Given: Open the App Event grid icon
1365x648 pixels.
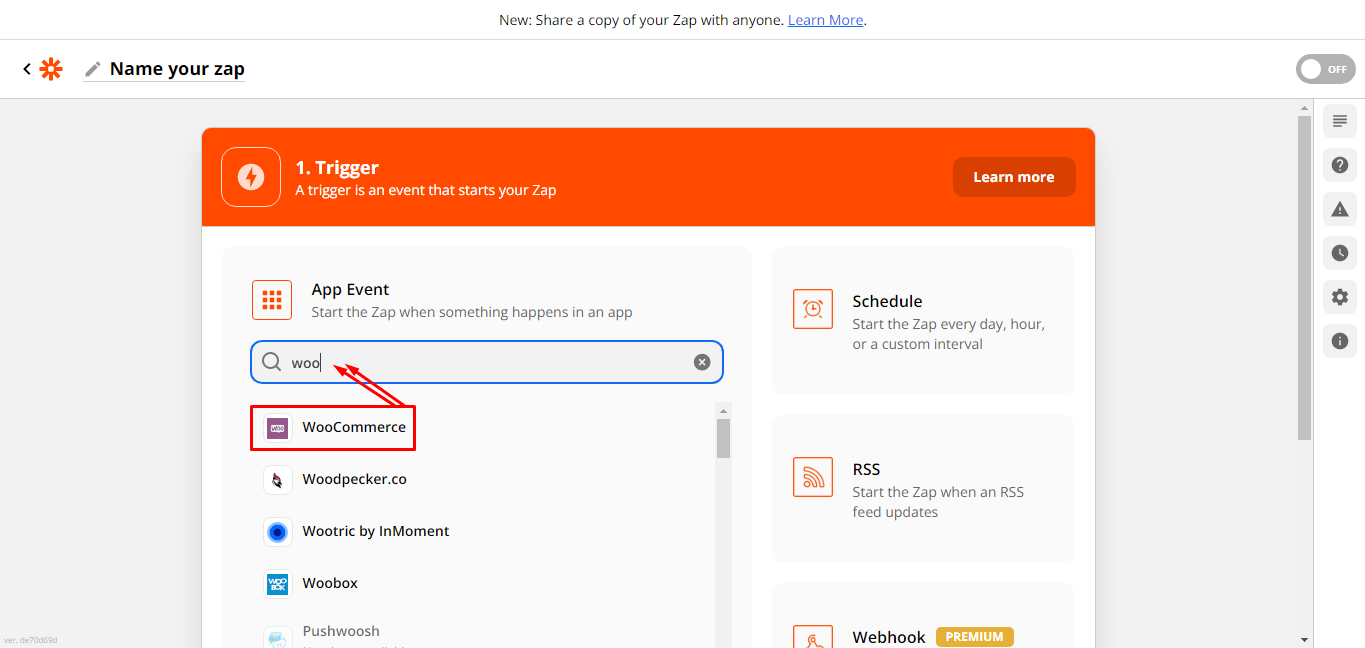Looking at the screenshot, I should 271,299.
